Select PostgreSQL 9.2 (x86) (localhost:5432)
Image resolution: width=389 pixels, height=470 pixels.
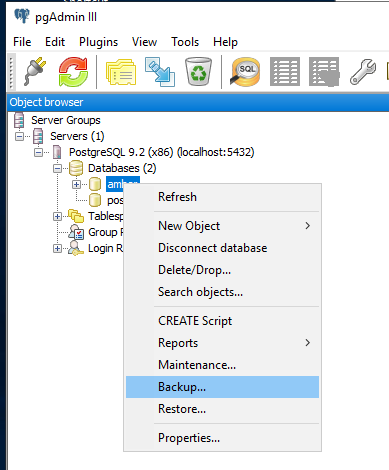click(x=162, y=152)
